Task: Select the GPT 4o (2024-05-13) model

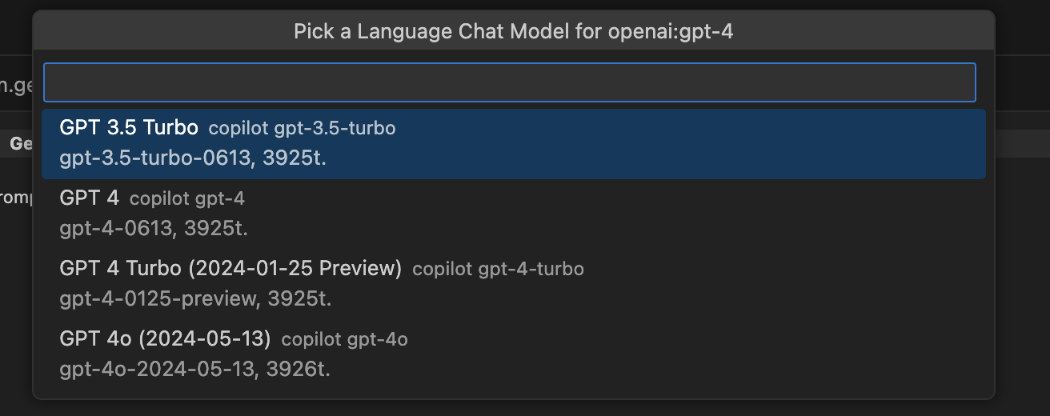Action: [x=165, y=339]
